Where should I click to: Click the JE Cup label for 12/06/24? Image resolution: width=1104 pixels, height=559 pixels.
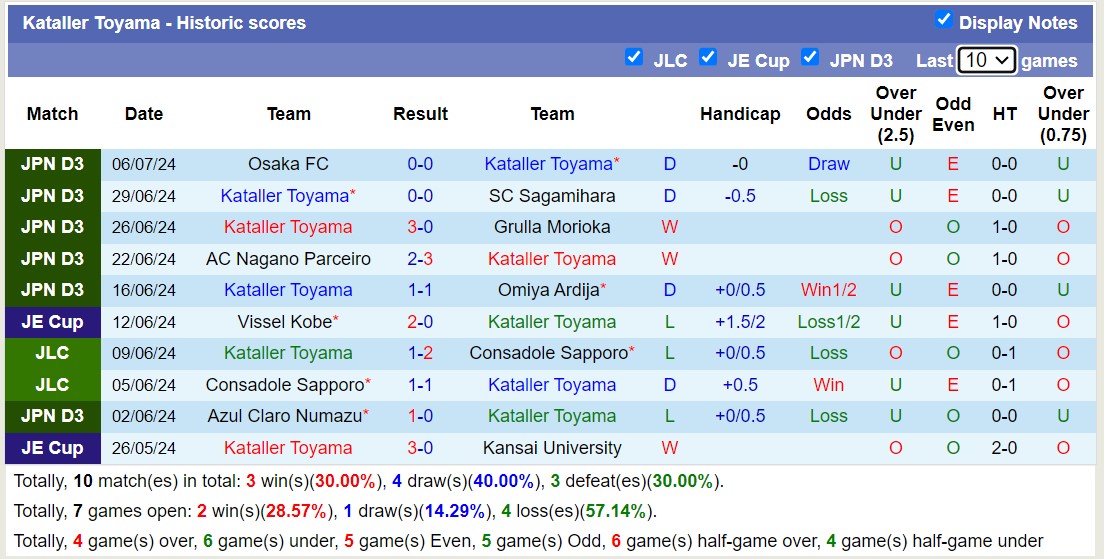53,322
